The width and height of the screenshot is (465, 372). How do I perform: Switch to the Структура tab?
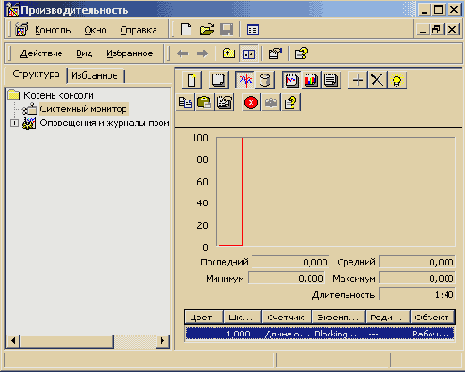[36, 74]
